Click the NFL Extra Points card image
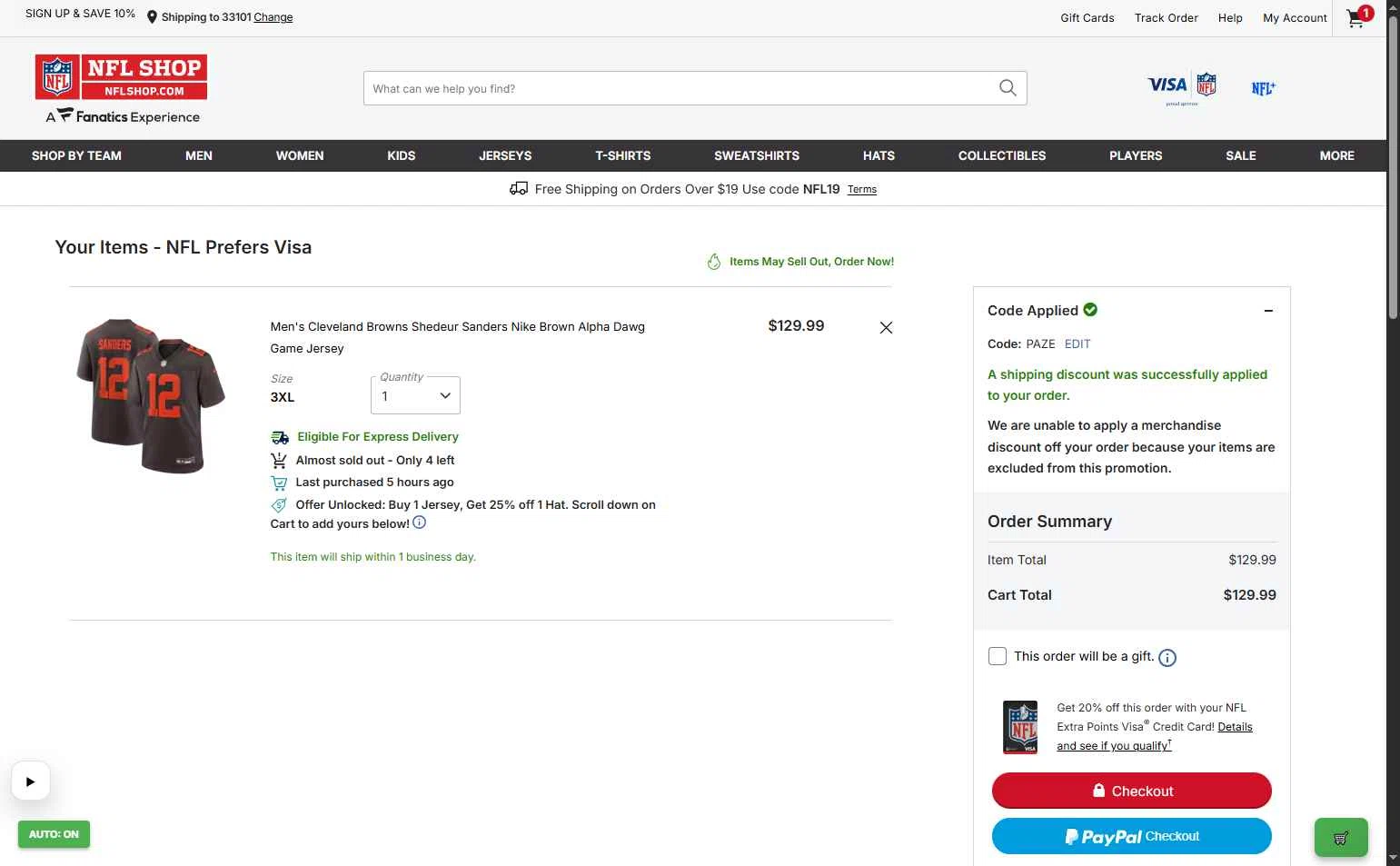 tap(1020, 727)
